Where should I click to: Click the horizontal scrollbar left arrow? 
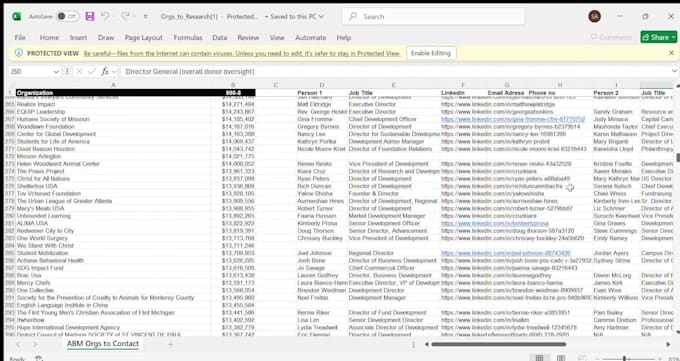(x=427, y=344)
